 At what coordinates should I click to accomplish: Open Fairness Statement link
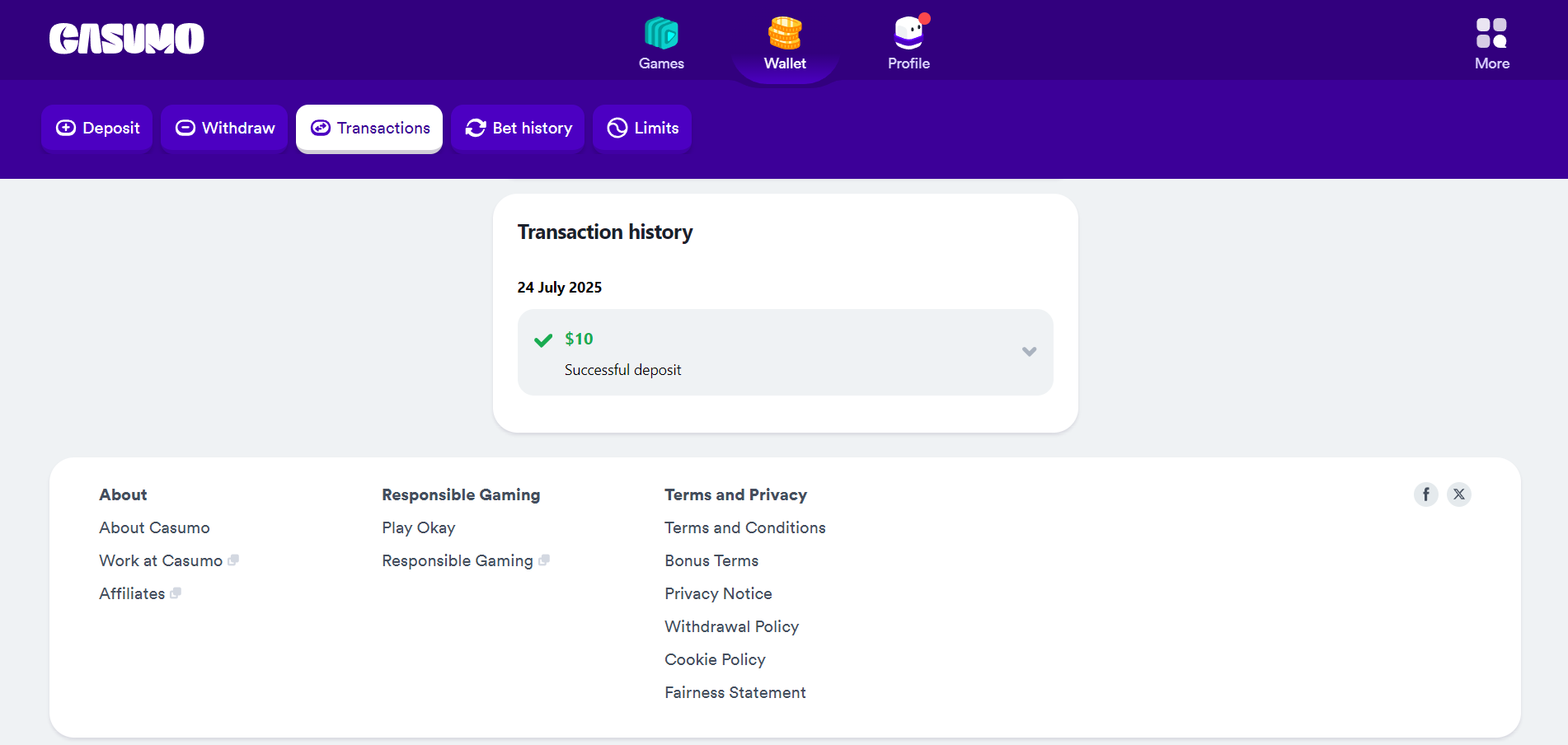(735, 692)
